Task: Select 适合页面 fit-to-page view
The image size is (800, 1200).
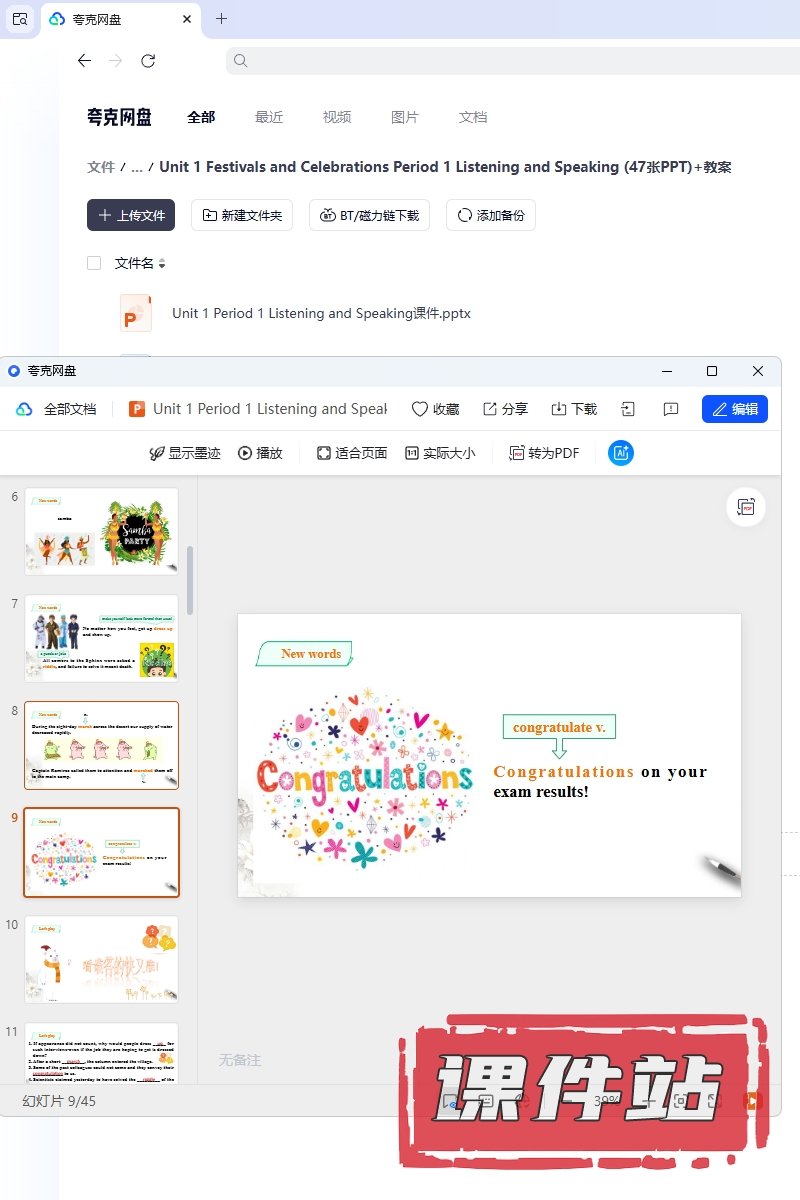Action: [352, 453]
